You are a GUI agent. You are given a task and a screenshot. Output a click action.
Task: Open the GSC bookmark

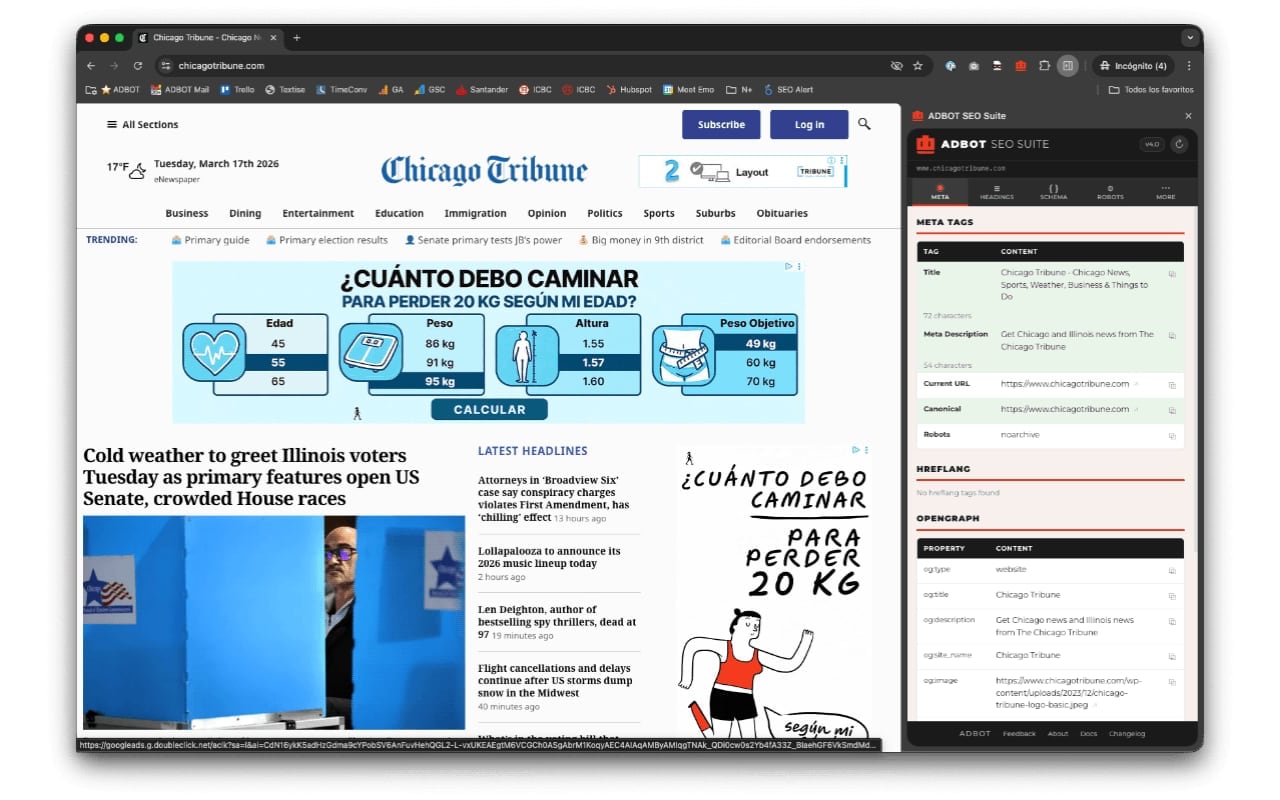pyautogui.click(x=430, y=90)
